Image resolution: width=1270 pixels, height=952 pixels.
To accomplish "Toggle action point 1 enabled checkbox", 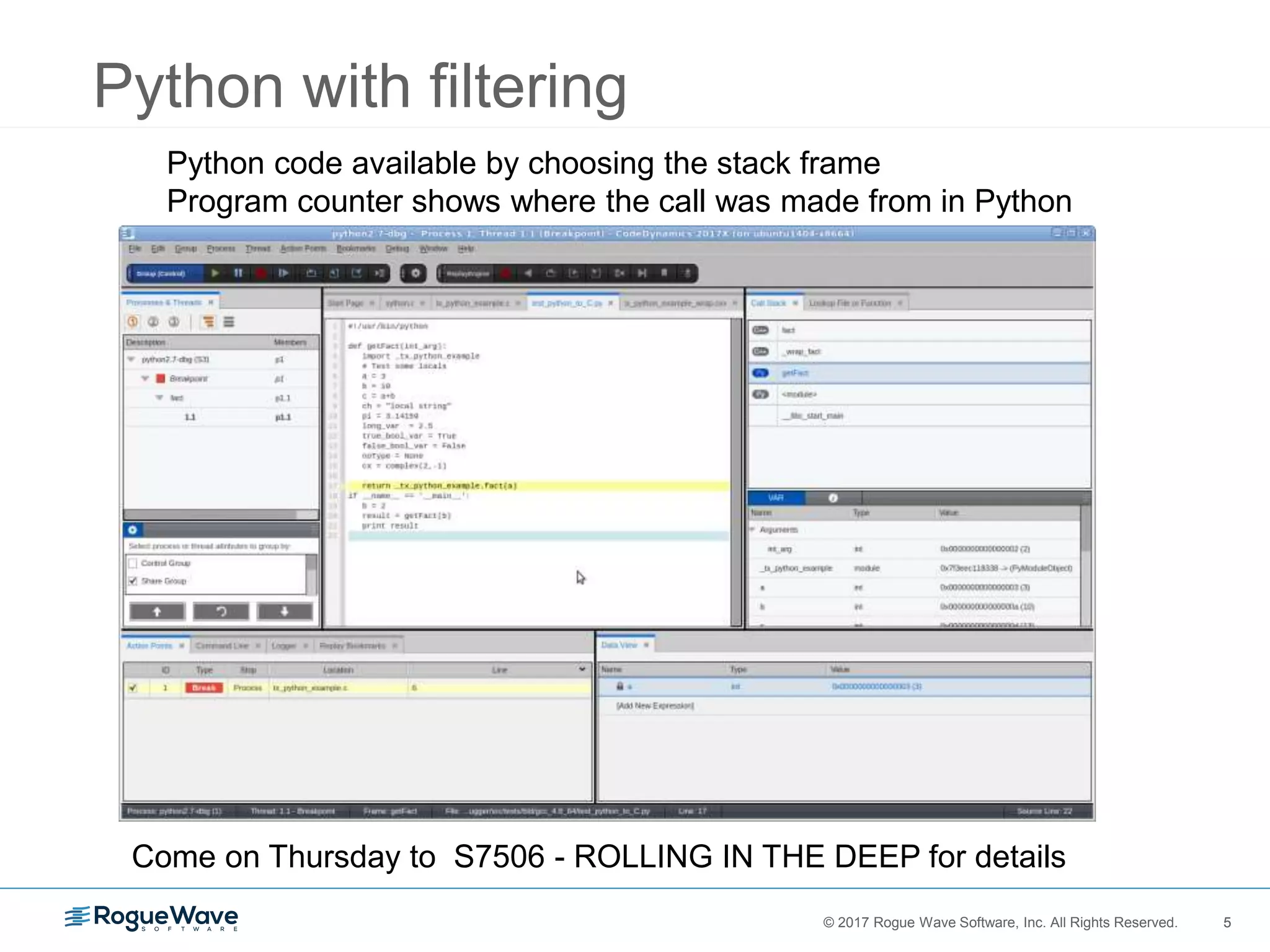I will [x=133, y=688].
